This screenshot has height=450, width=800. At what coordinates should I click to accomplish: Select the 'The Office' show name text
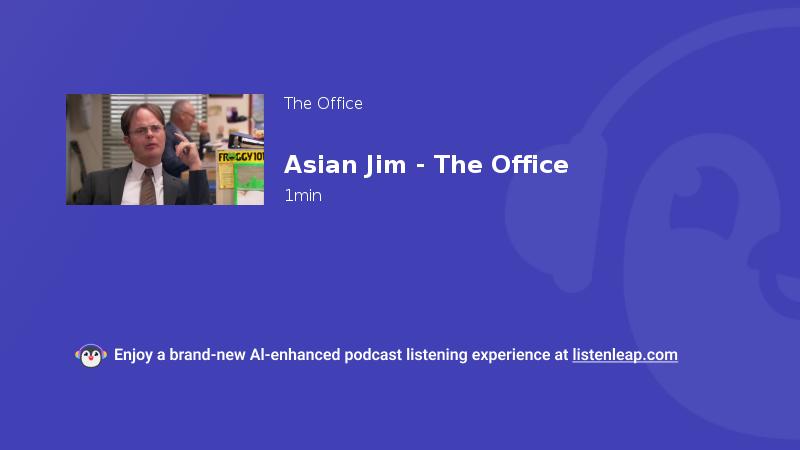323,104
